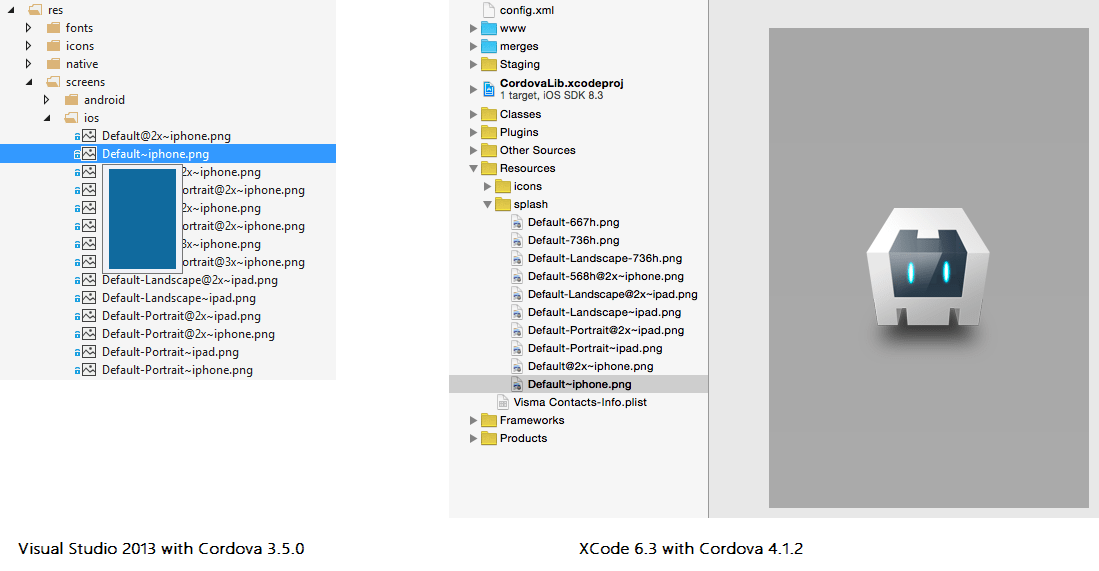Collapse the splash group
This screenshot has height=571, width=1099.
point(487,205)
